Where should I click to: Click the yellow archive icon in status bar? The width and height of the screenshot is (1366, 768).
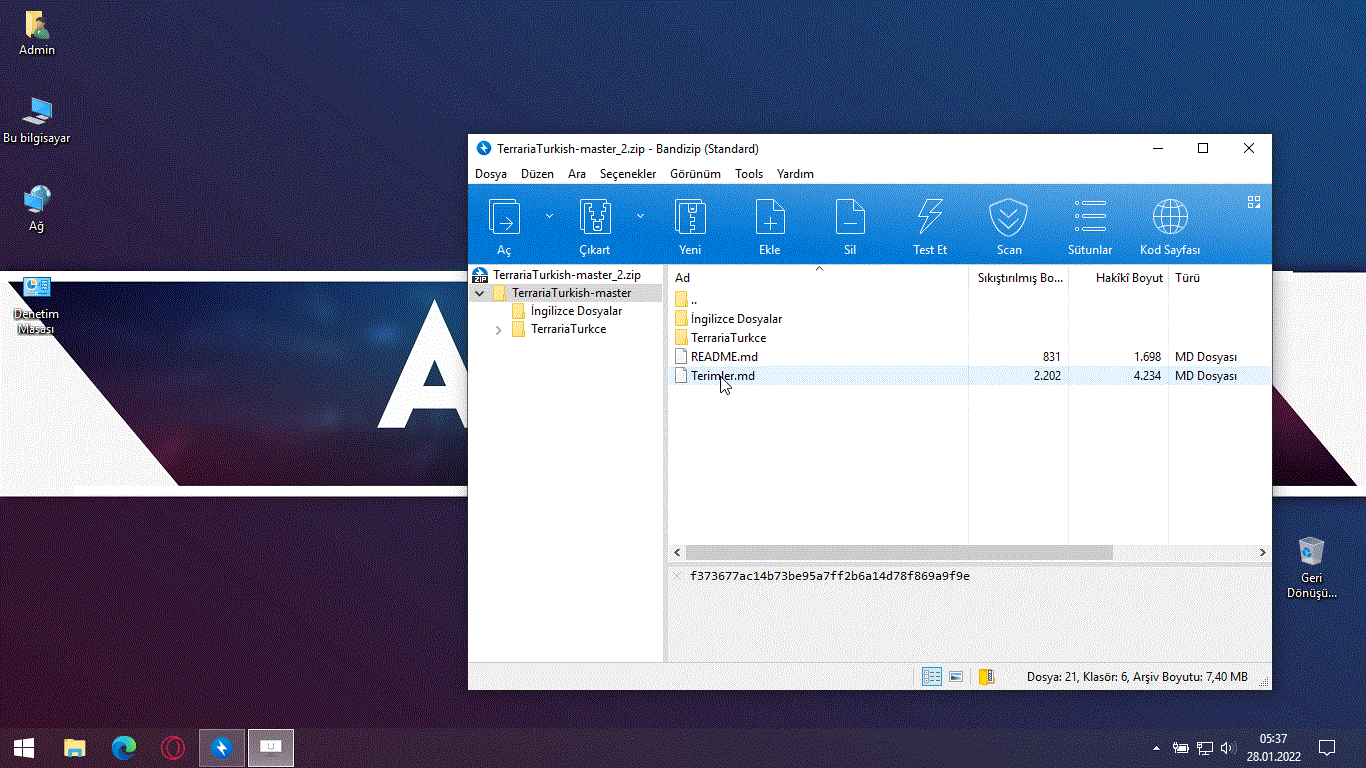click(x=987, y=677)
